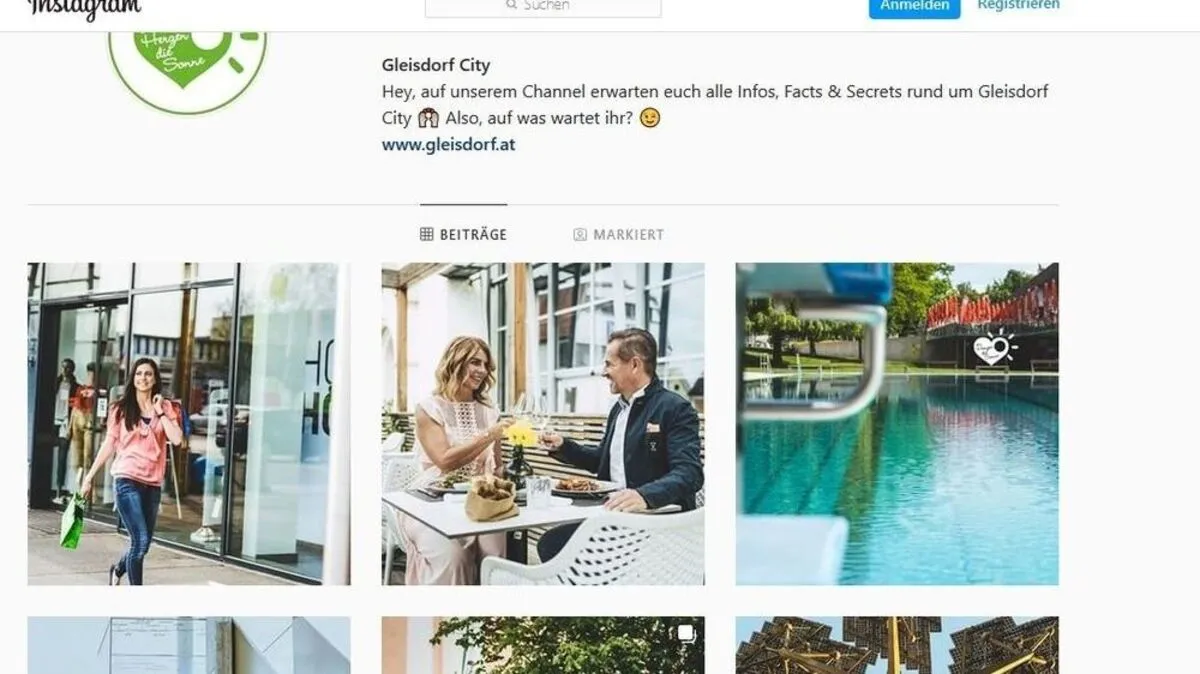Viewport: 1200px width, 674px height.
Task: Click the Gleisdorf City profile name
Action: [436, 65]
